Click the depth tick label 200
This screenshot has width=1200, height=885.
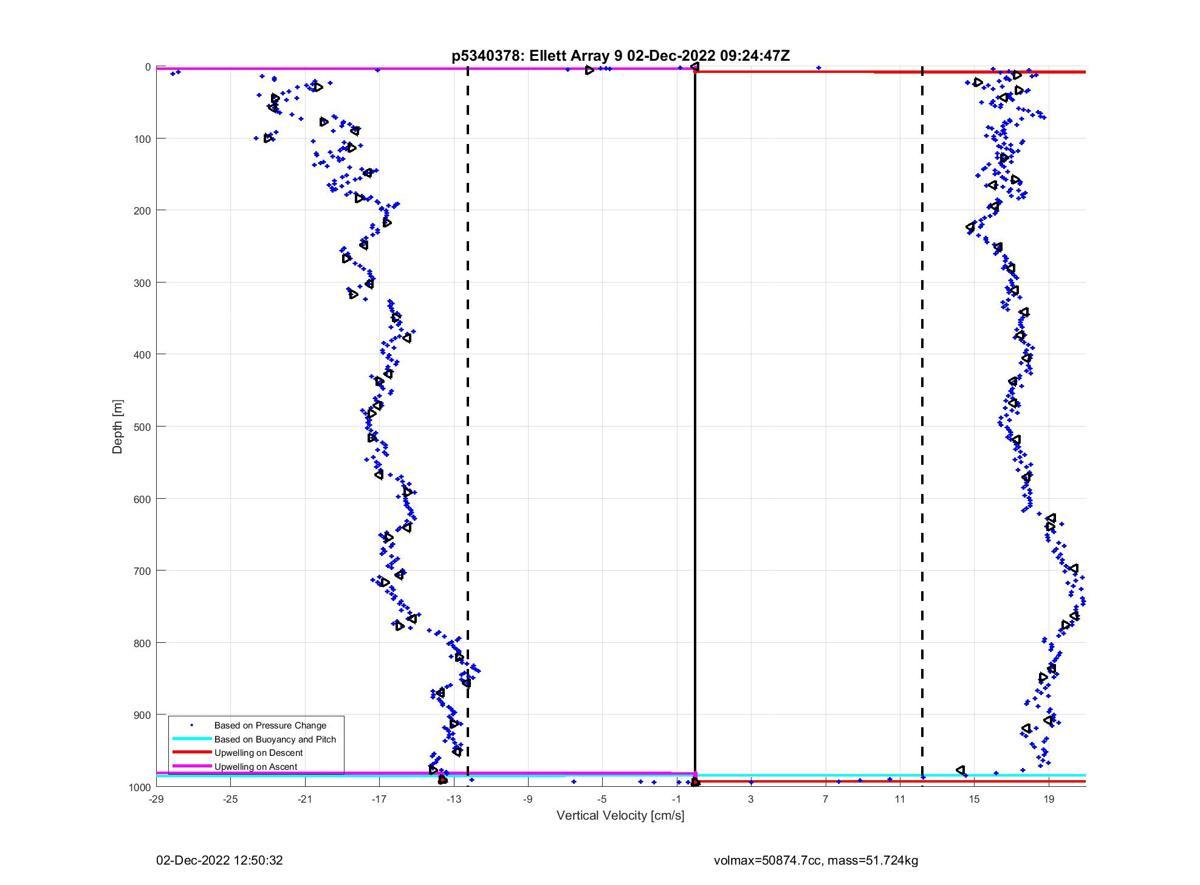tap(142, 211)
